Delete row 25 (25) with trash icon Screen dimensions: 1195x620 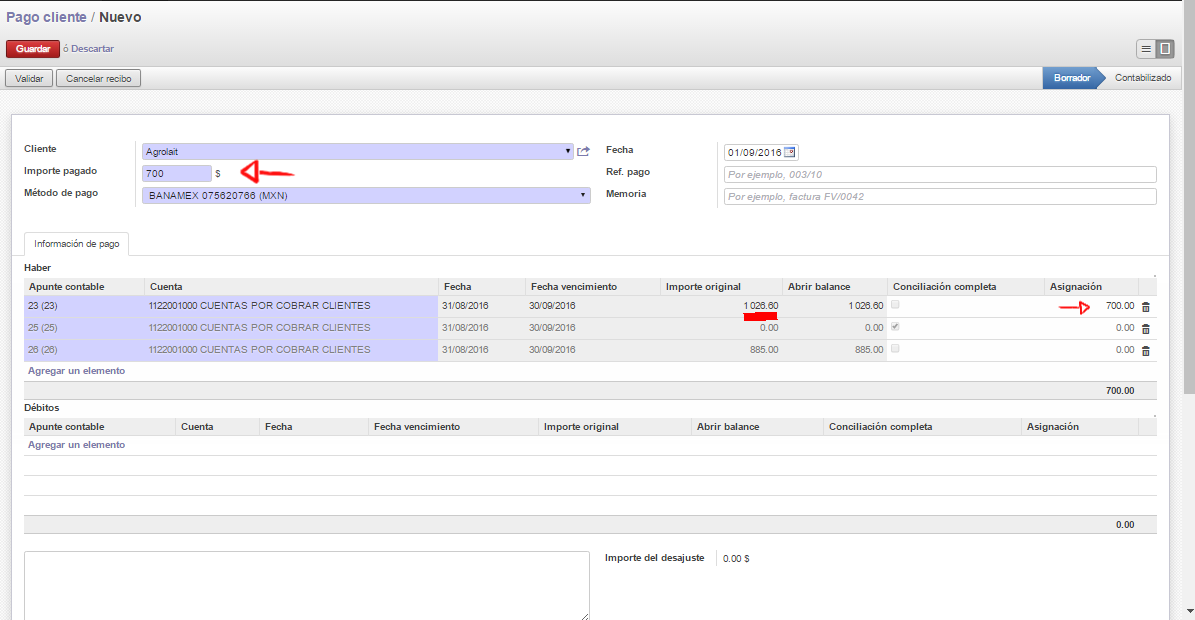pos(1145,329)
